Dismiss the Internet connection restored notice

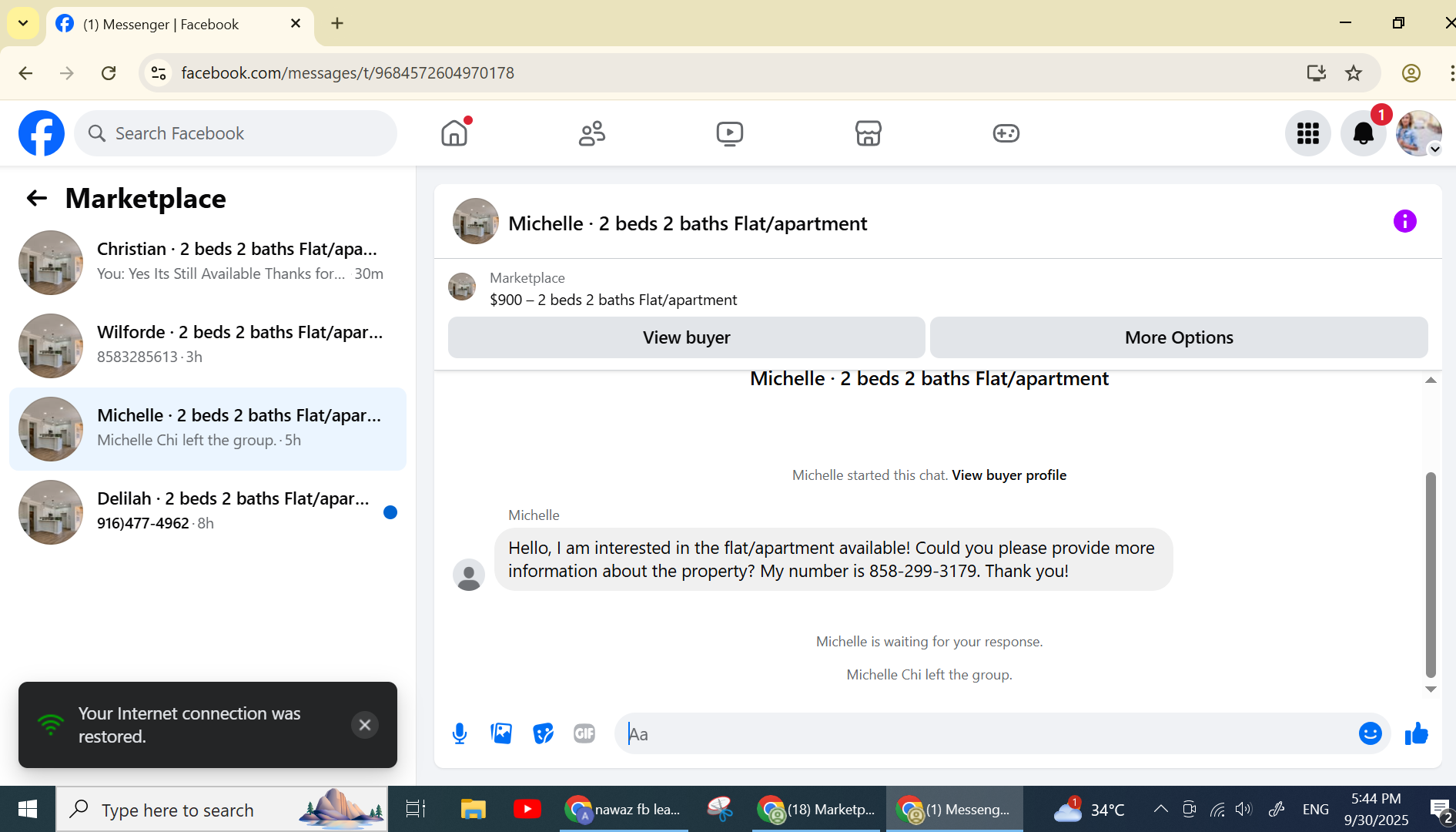click(365, 725)
